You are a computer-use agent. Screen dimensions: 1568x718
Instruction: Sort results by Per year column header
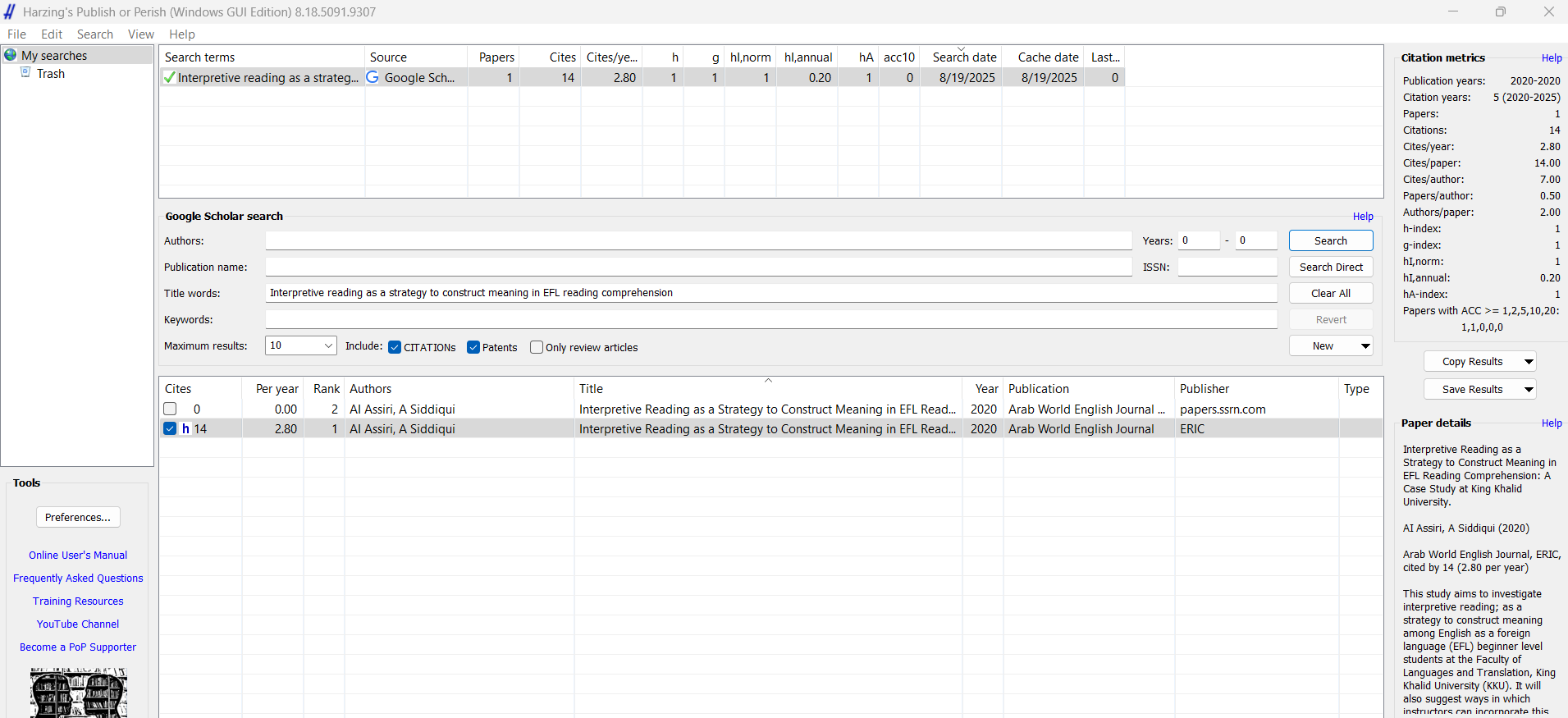coord(273,389)
